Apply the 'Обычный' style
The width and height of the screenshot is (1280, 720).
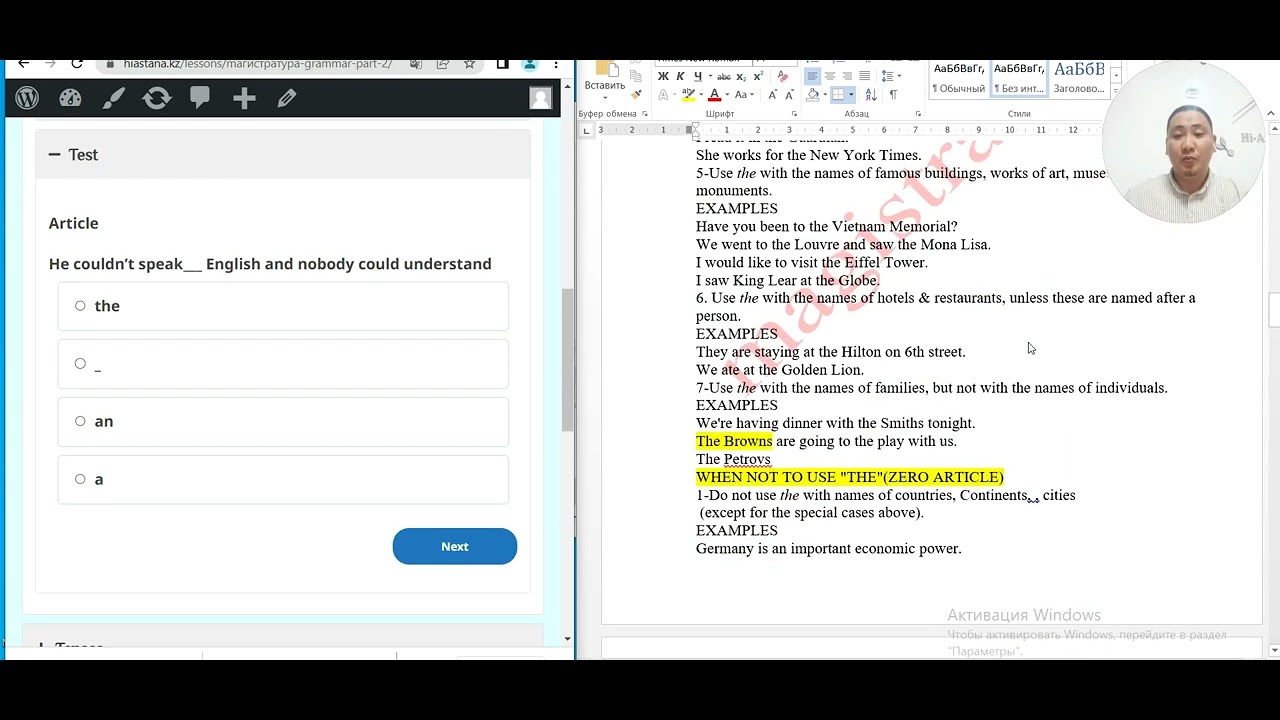click(959, 78)
